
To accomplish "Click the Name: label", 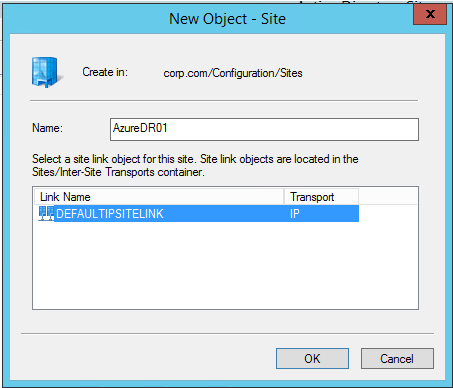I will tap(47, 128).
